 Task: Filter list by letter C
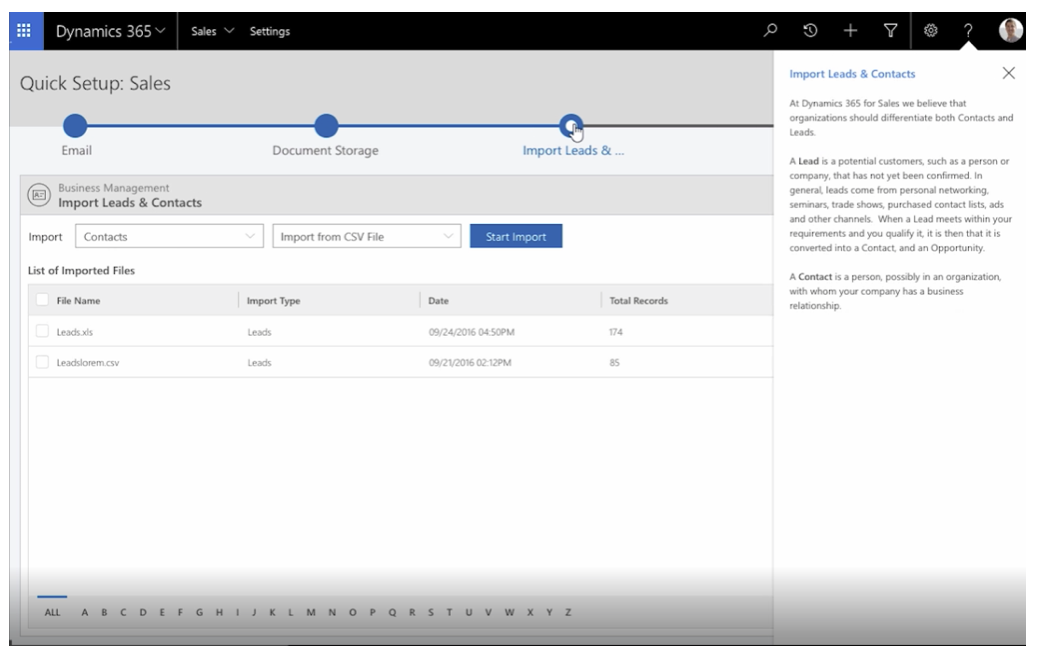pyautogui.click(x=123, y=612)
